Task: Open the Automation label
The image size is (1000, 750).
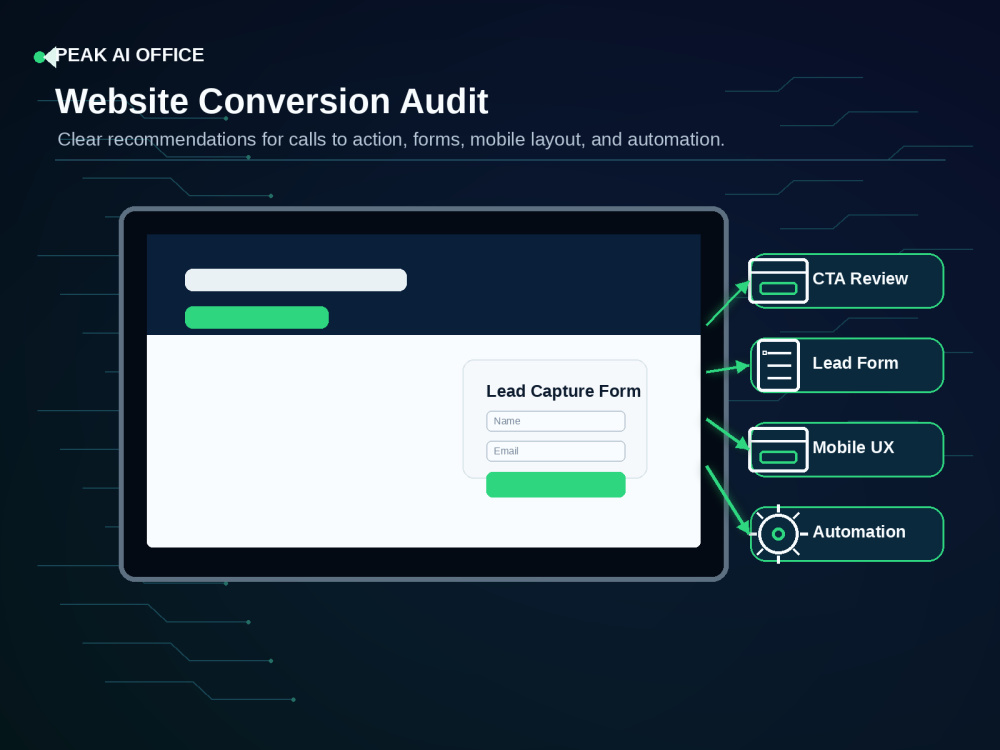Action: [x=858, y=532]
